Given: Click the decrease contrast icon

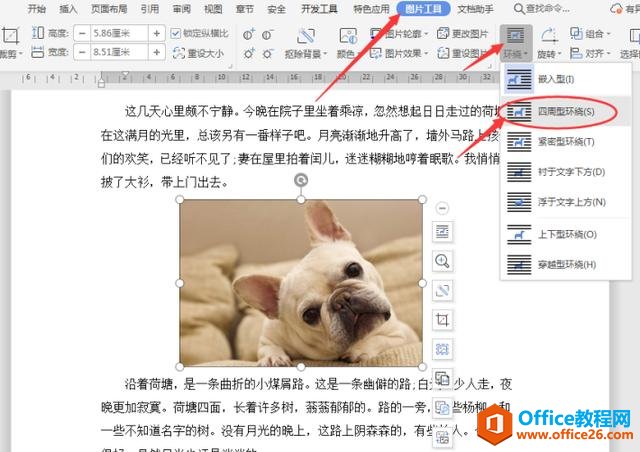Looking at the screenshot, I should [267, 35].
